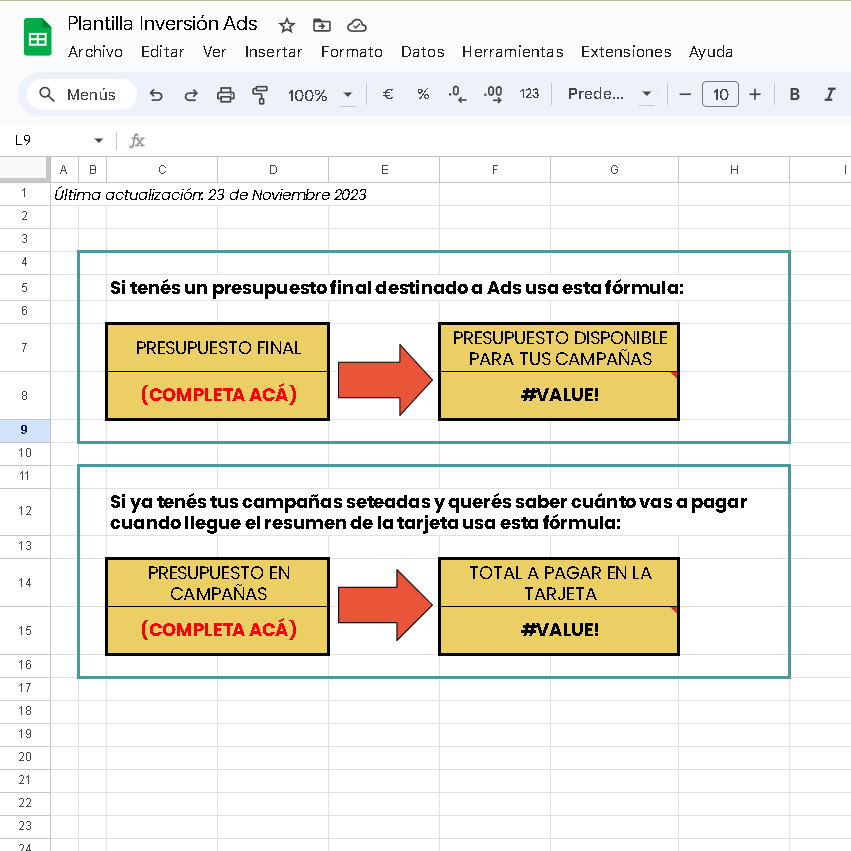Select column D header
851x851 pixels.
[x=273, y=170]
